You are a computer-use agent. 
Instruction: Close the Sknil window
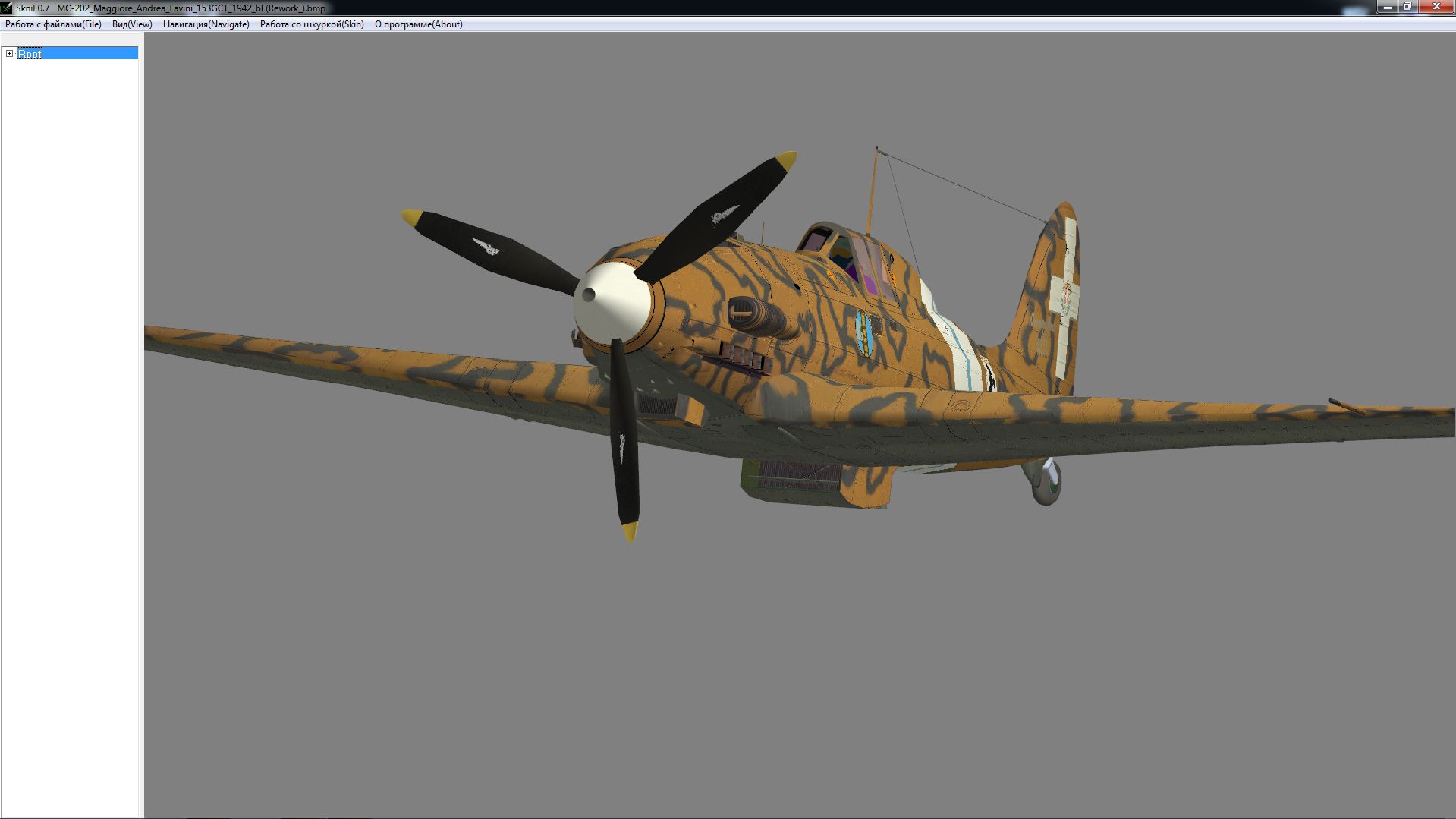point(1436,7)
